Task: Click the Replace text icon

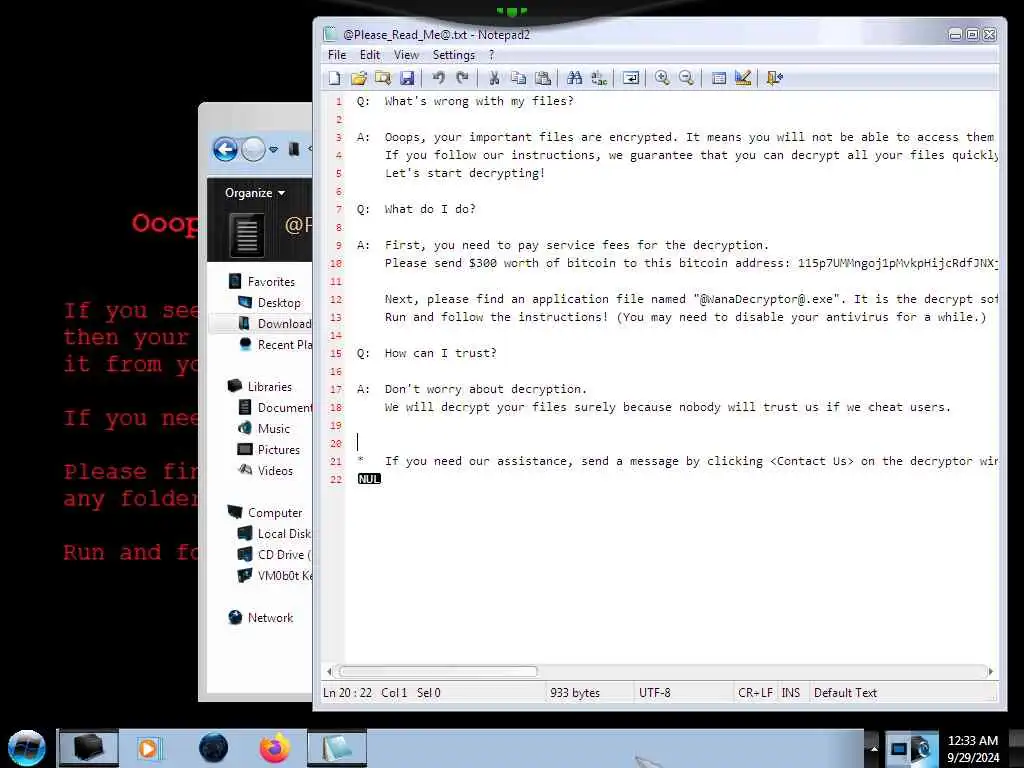Action: (x=599, y=78)
